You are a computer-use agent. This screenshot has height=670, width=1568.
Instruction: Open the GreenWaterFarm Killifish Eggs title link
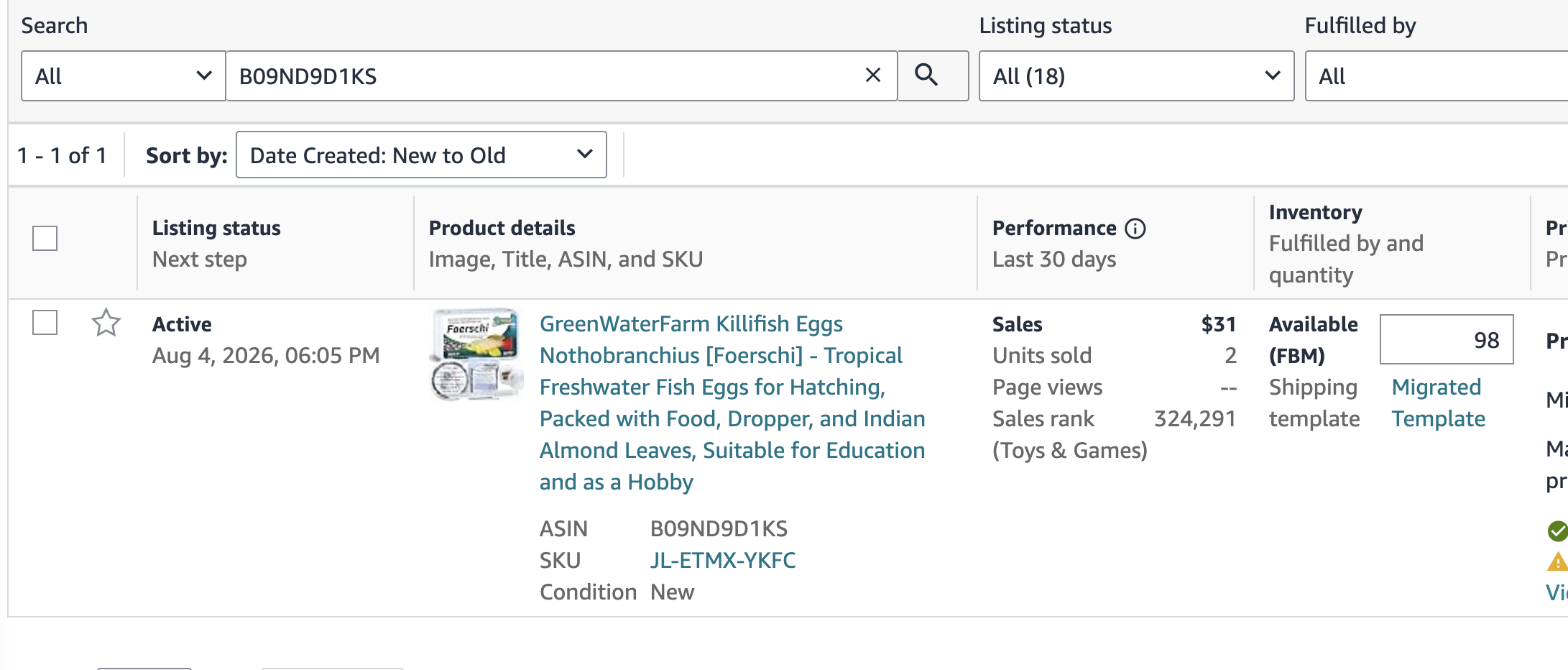732,403
